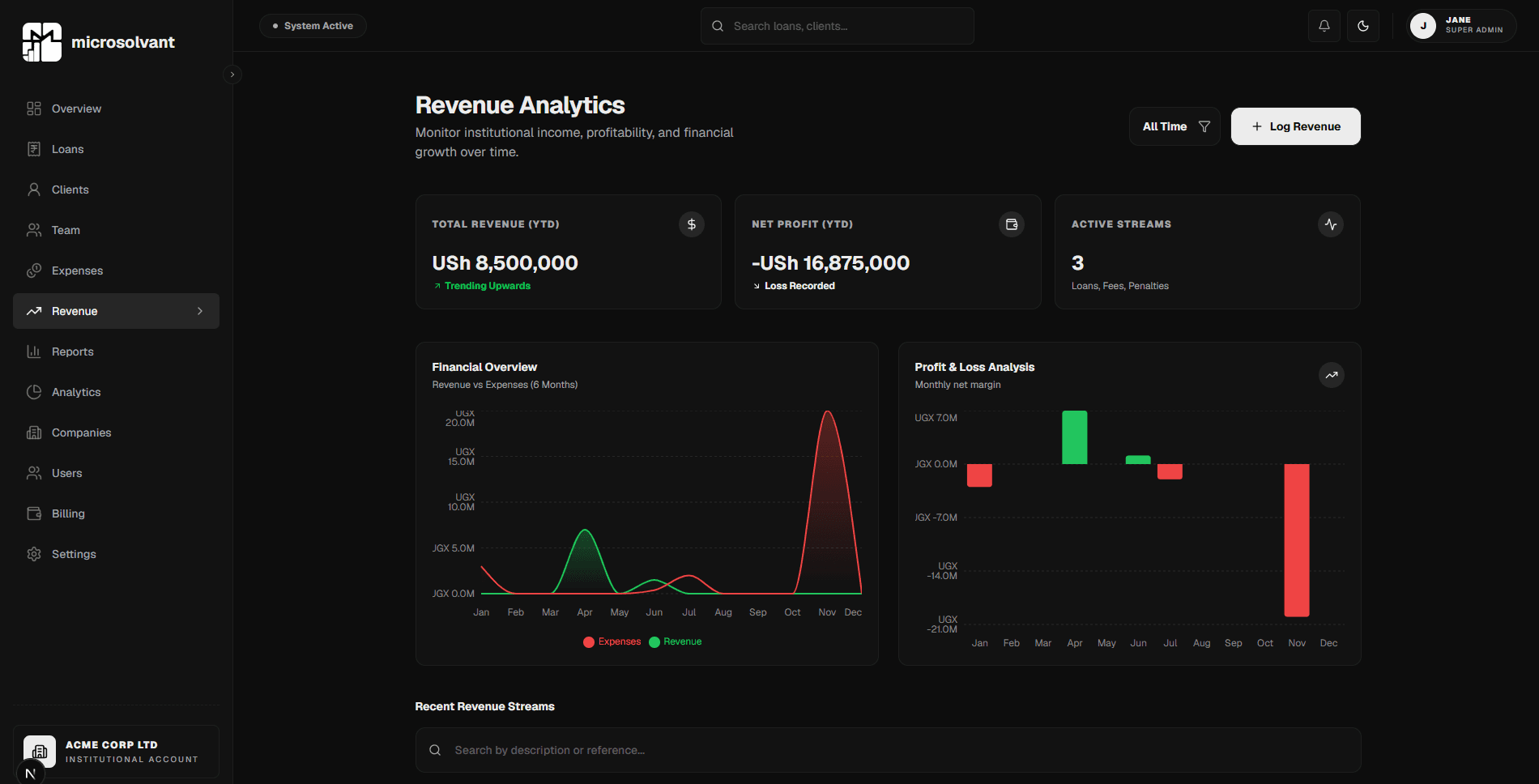Open the Team menu item
The height and width of the screenshot is (784, 1539).
pos(116,230)
